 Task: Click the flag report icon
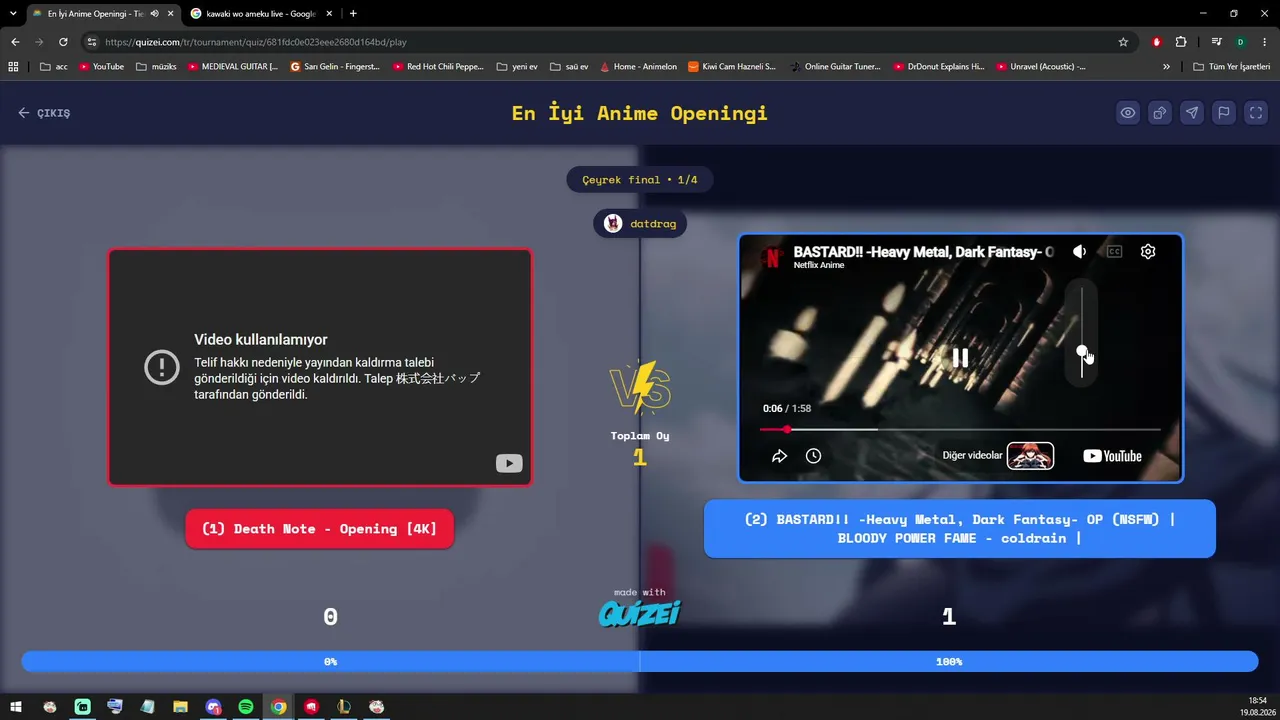point(1224,113)
